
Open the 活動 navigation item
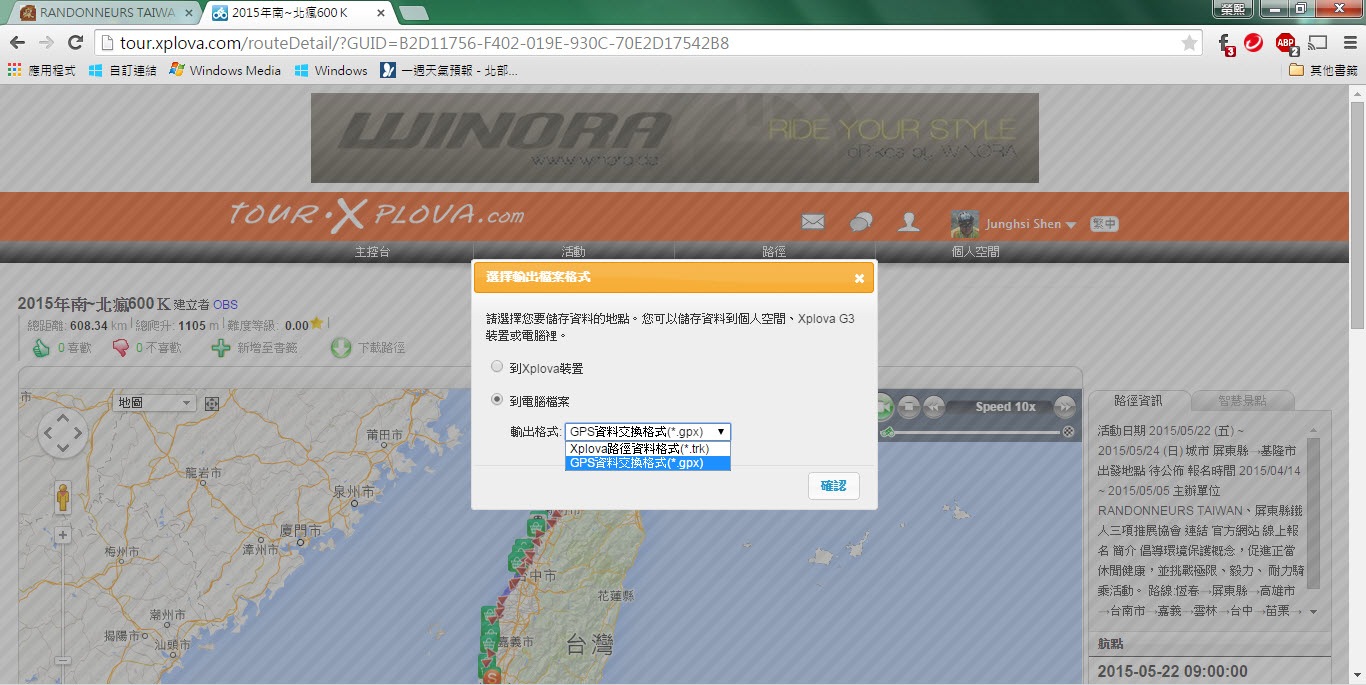tap(574, 252)
